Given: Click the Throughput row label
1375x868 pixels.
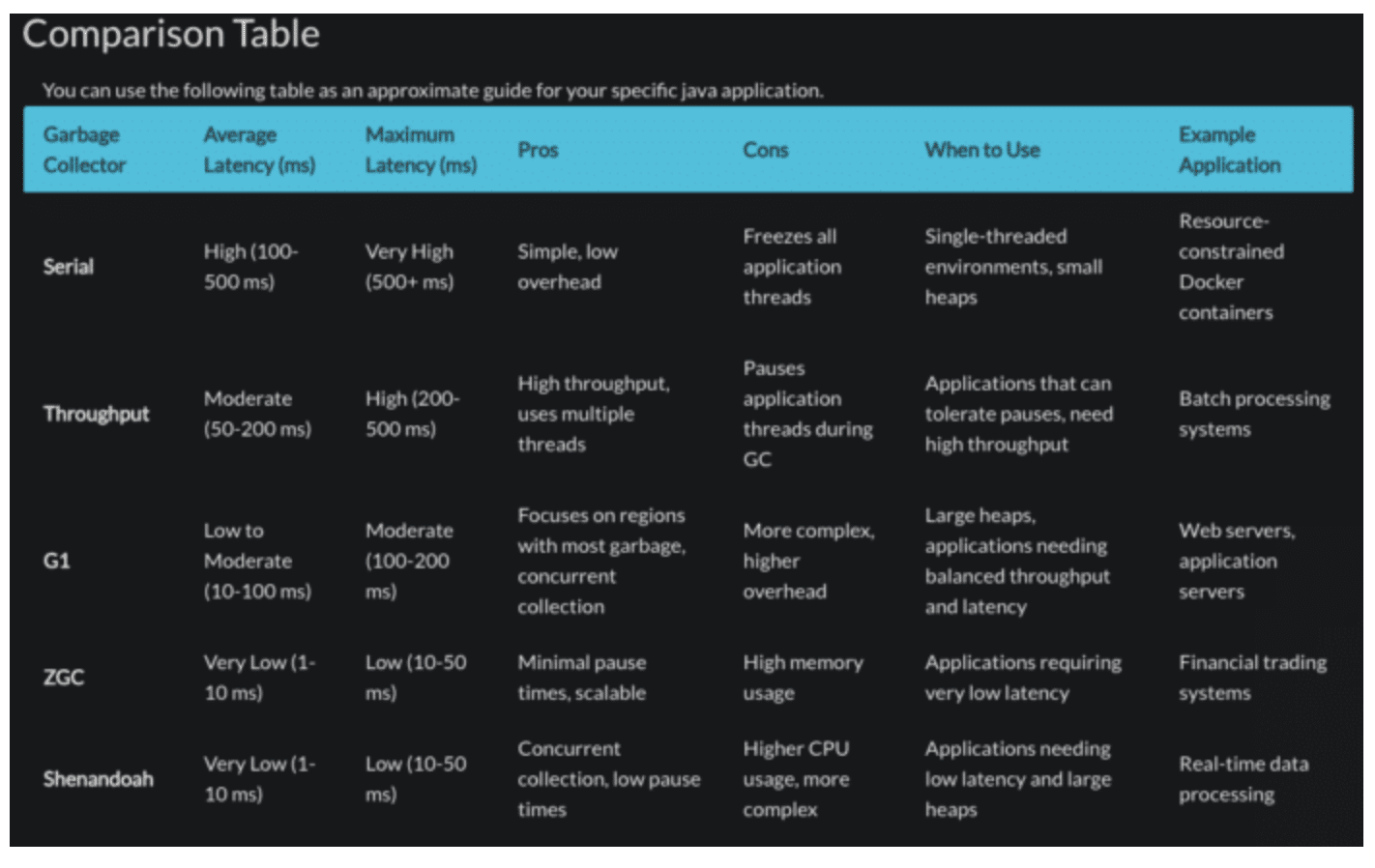Looking at the screenshot, I should click(x=96, y=414).
